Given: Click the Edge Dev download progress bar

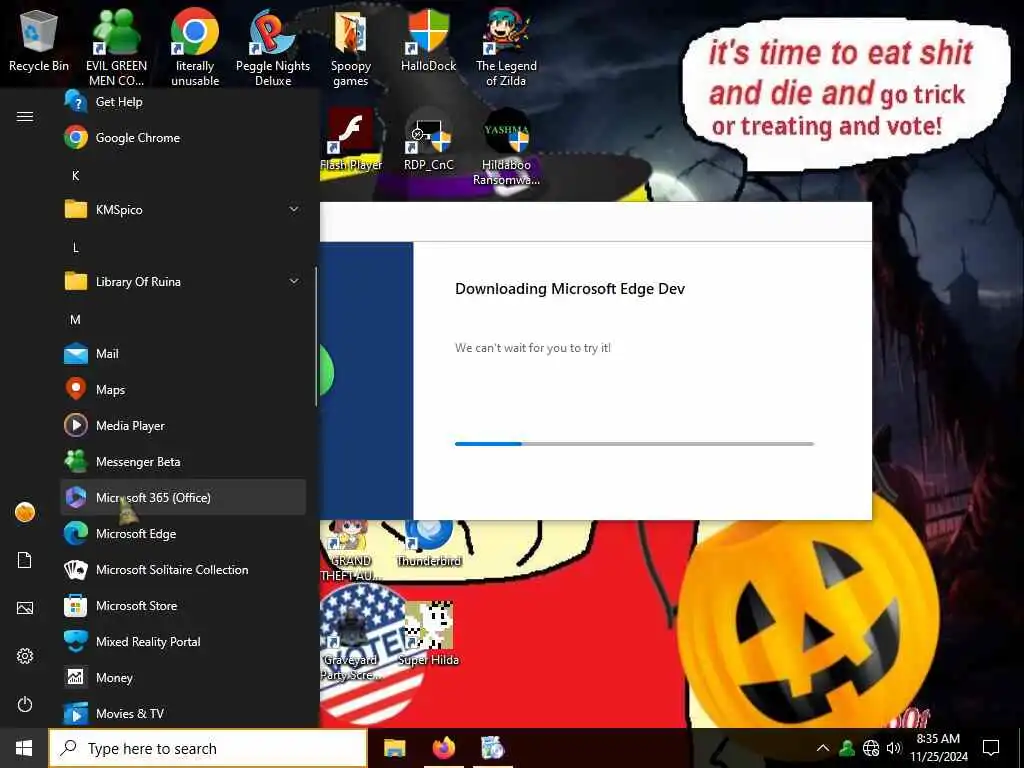Looking at the screenshot, I should point(634,444).
